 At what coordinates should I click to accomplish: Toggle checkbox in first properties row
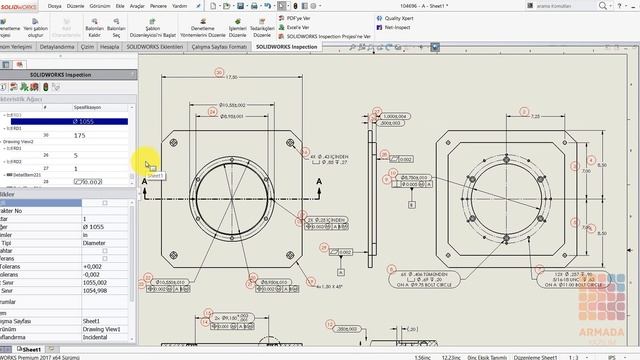tap(105, 203)
